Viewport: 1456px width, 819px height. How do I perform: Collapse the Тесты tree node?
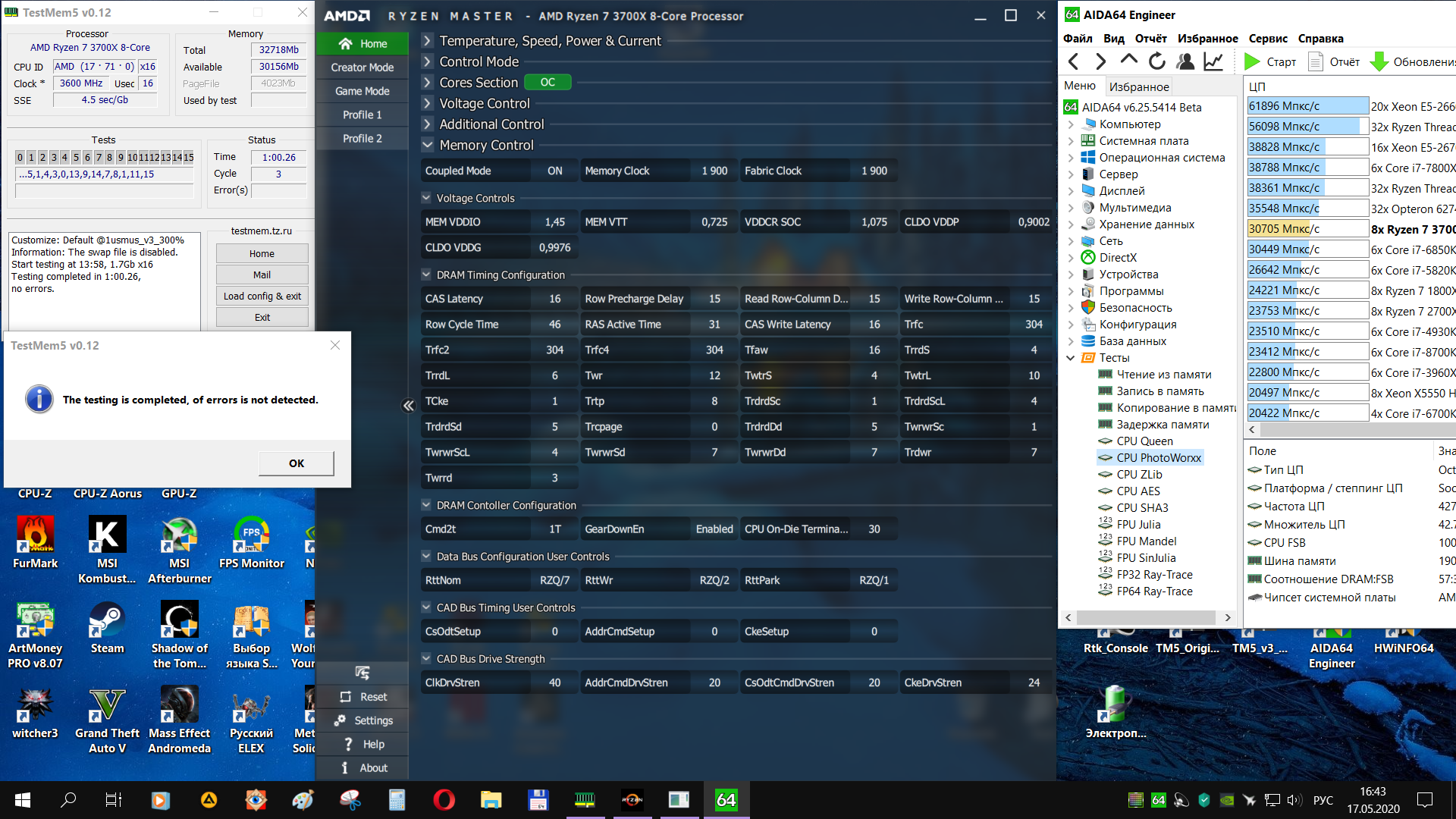coord(1070,358)
